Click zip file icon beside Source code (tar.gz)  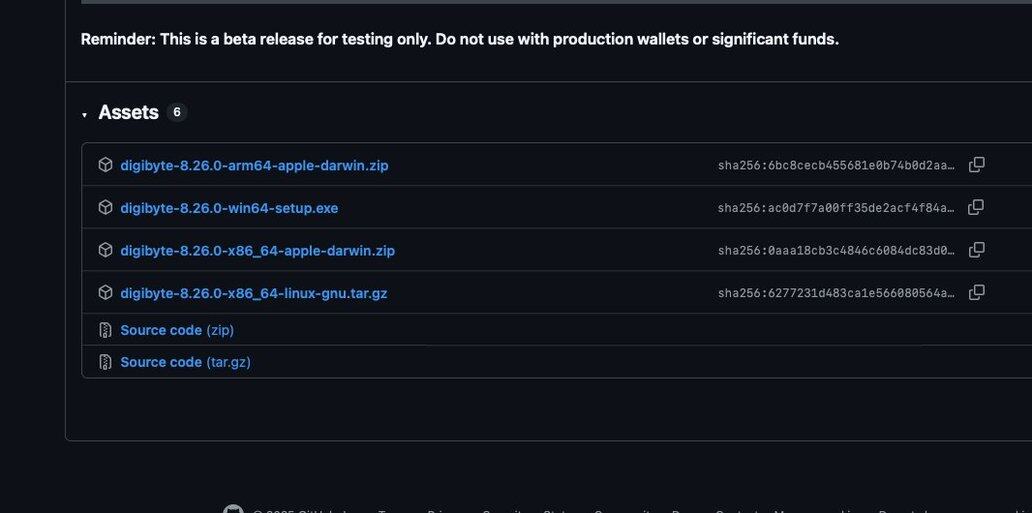(x=105, y=362)
